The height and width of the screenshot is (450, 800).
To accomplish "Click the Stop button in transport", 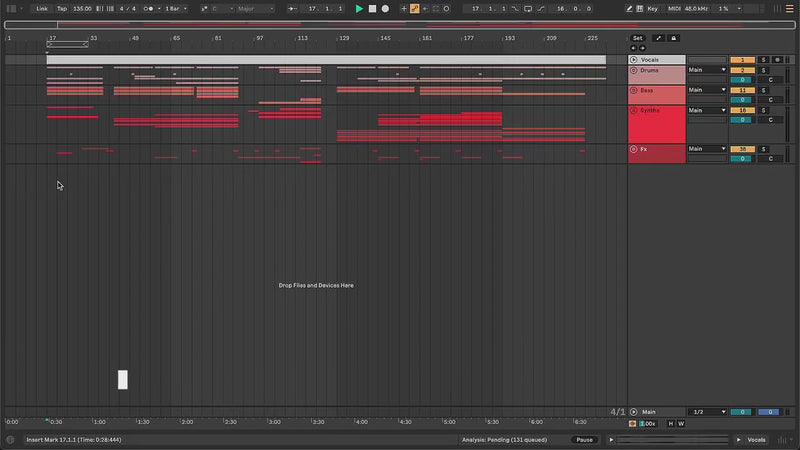I will 372,8.
